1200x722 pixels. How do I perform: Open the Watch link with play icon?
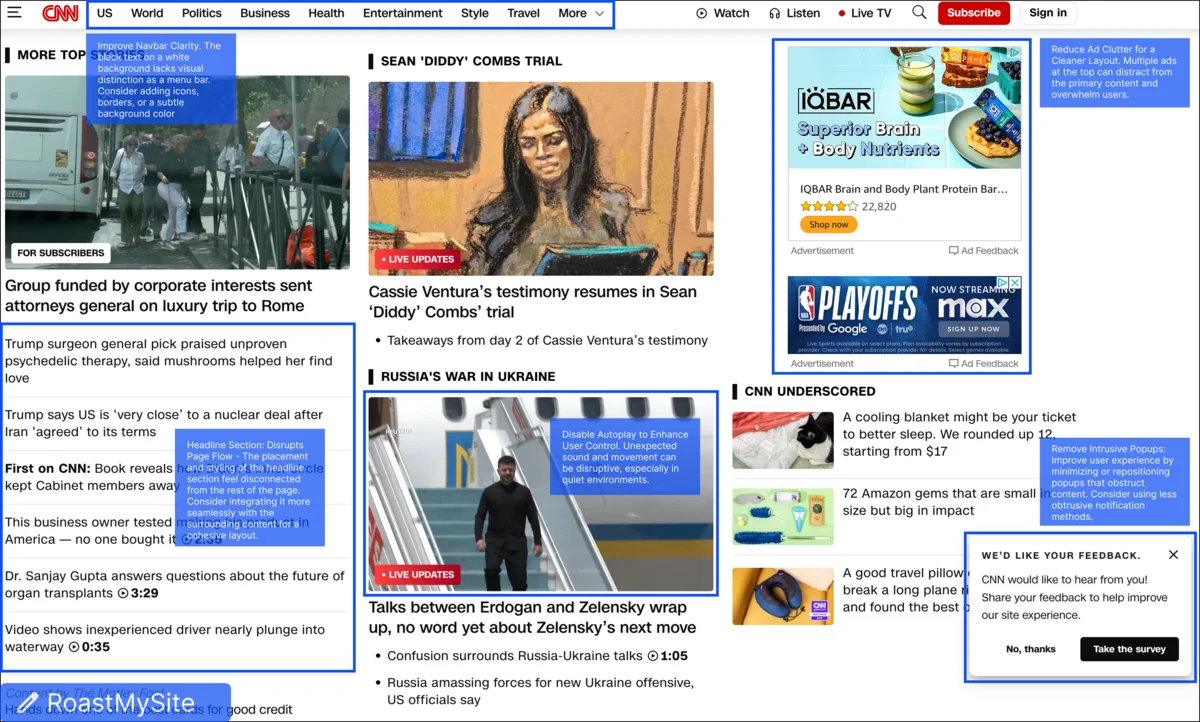tap(723, 13)
